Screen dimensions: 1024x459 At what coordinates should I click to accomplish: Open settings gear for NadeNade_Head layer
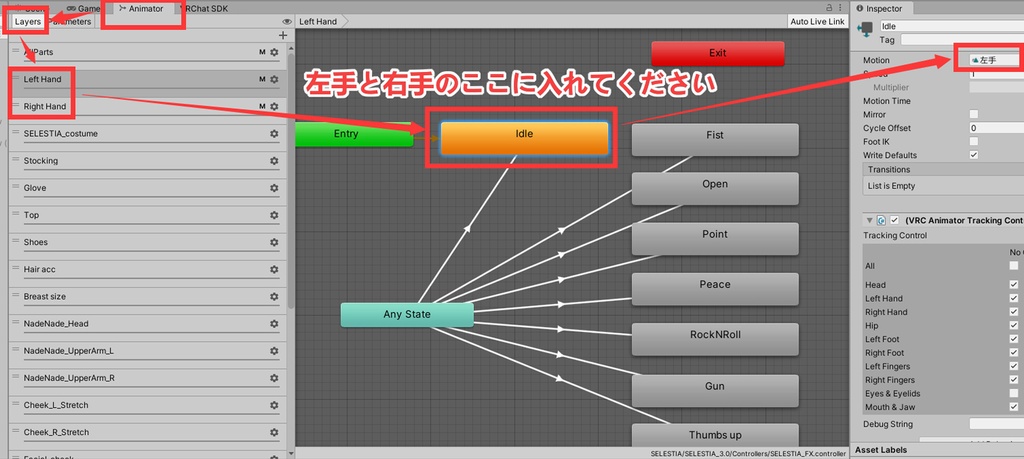pyautogui.click(x=274, y=324)
